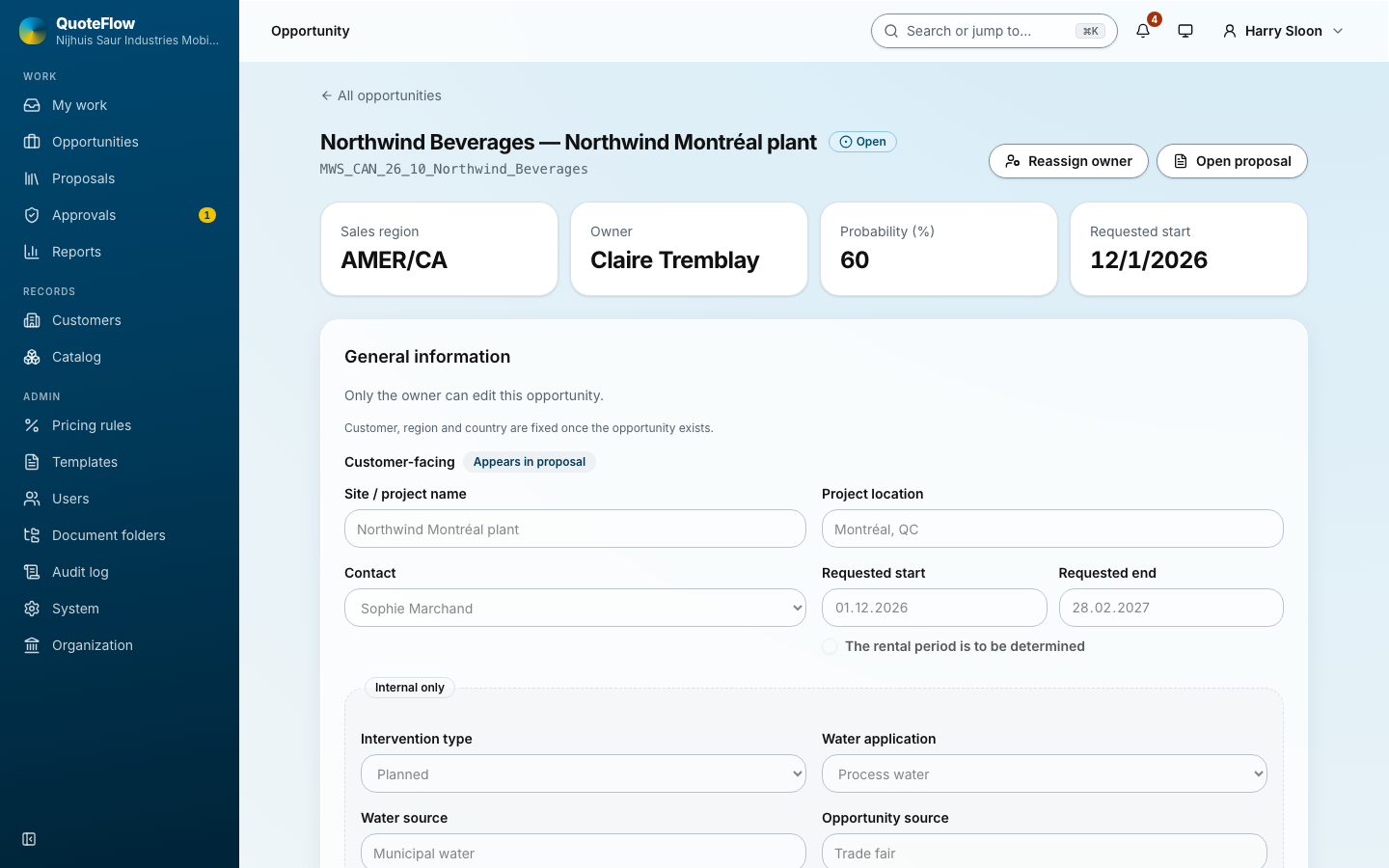Open the Contact dropdown
The height and width of the screenshot is (868, 1389).
(x=575, y=608)
